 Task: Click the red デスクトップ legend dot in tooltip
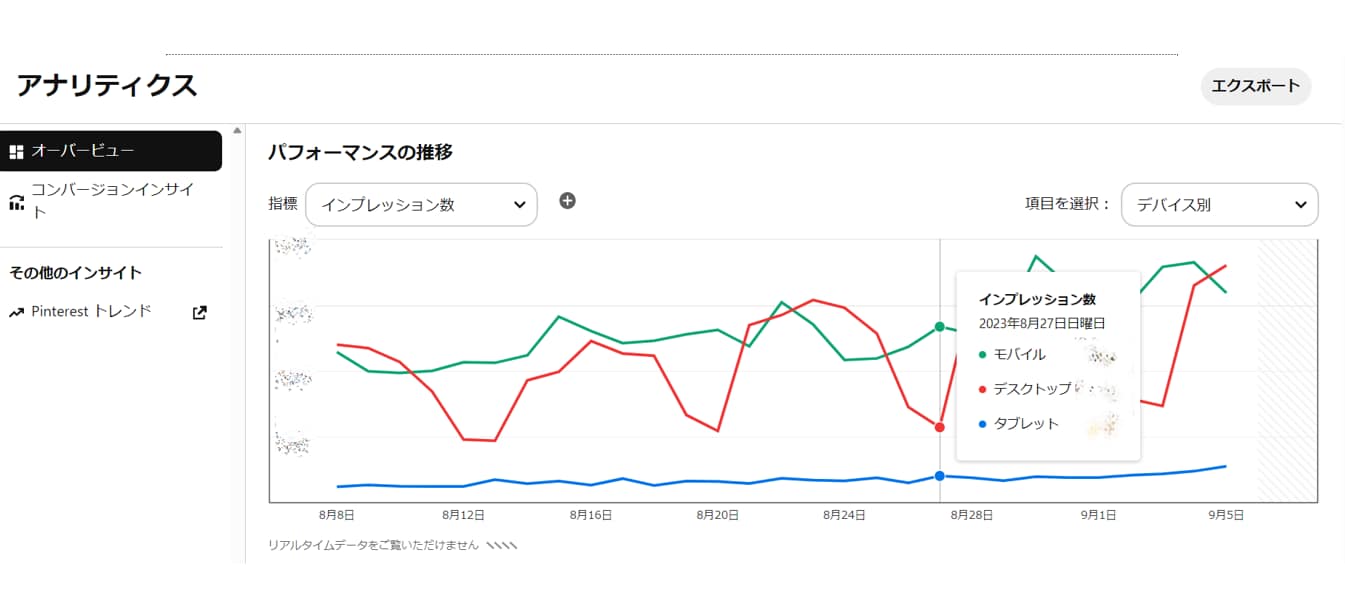pyautogui.click(x=982, y=389)
